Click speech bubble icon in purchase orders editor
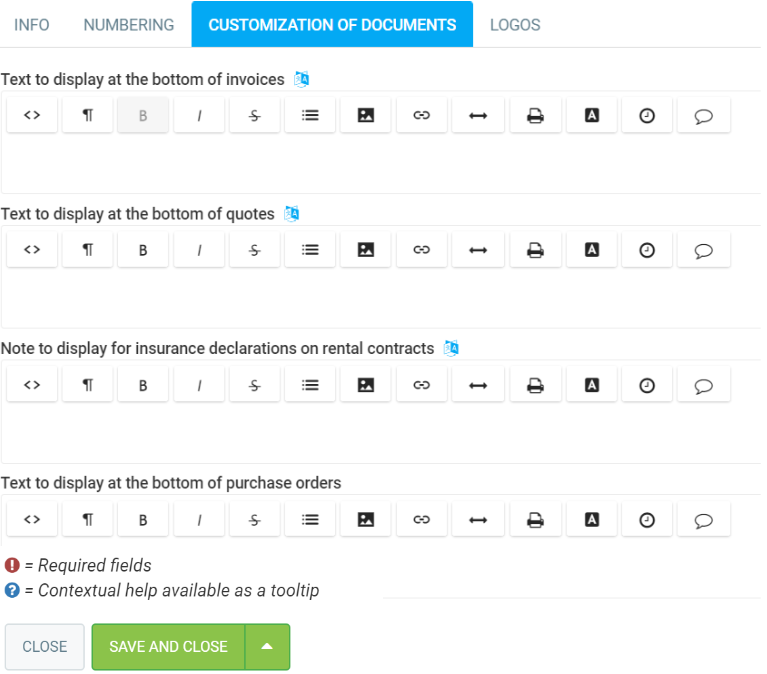The image size is (767, 674). [703, 520]
